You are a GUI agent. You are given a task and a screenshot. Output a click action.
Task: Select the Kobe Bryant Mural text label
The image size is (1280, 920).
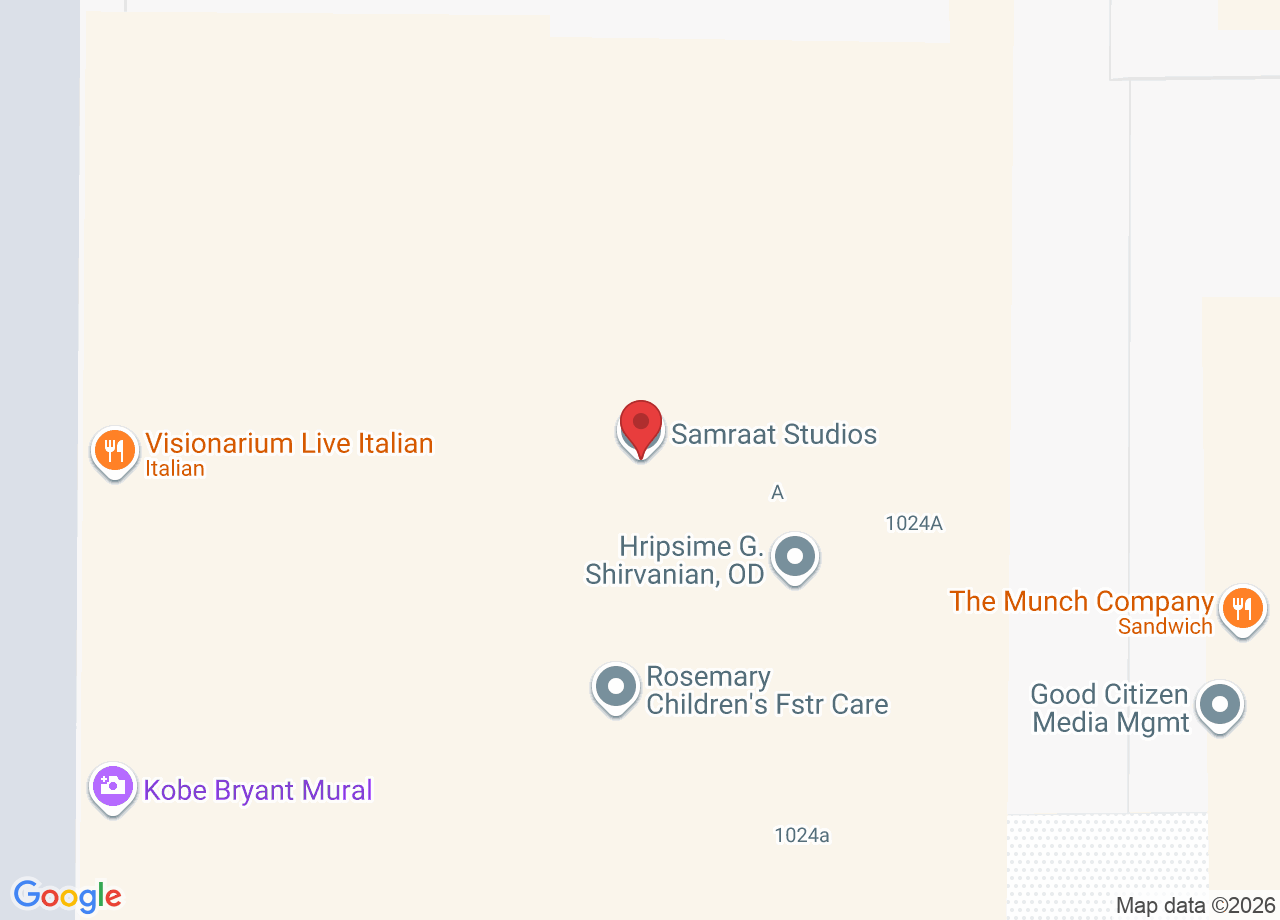click(x=258, y=790)
